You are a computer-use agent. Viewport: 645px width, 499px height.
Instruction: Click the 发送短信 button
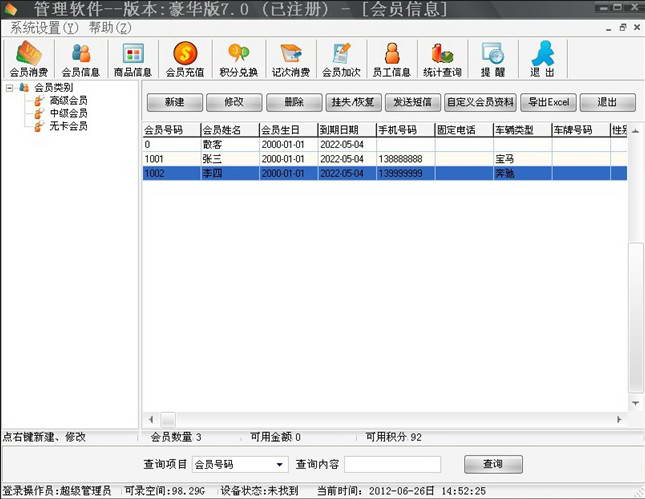point(413,102)
